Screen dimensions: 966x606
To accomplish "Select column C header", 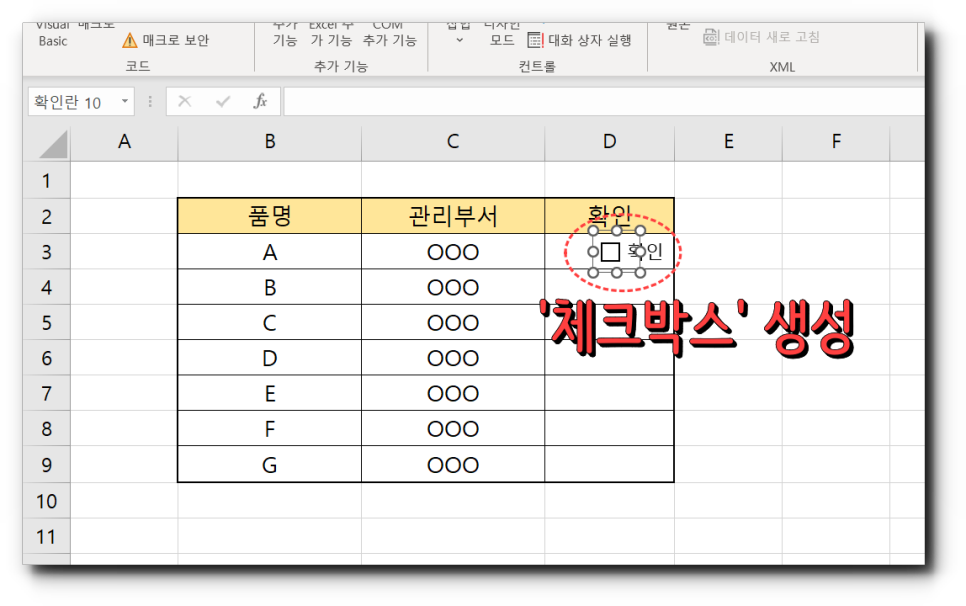I will [453, 142].
